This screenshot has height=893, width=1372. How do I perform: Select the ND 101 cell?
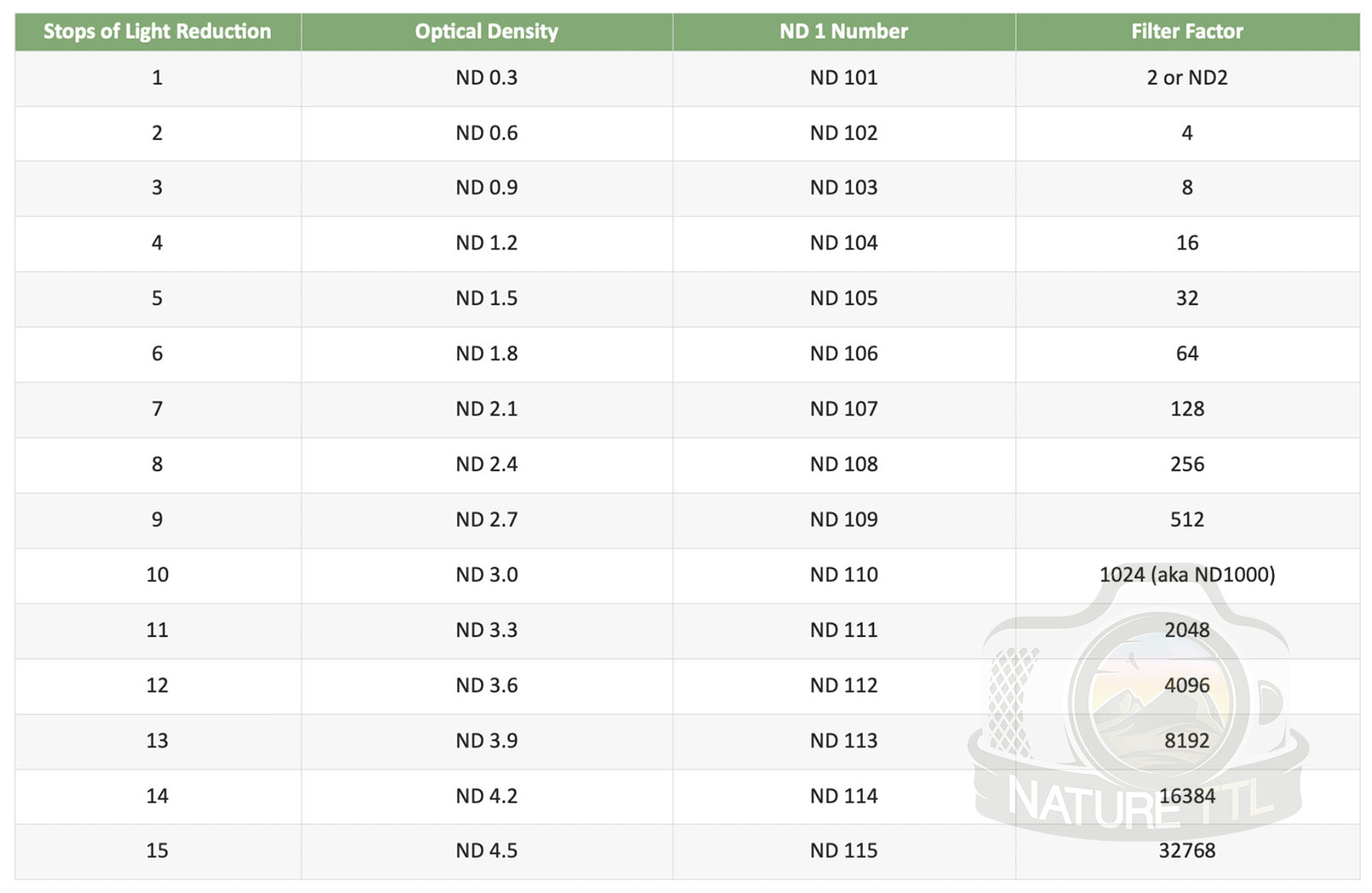tap(844, 78)
